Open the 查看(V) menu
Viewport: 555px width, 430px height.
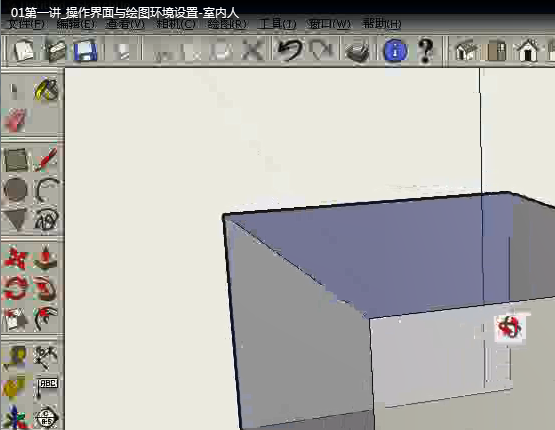point(126,24)
